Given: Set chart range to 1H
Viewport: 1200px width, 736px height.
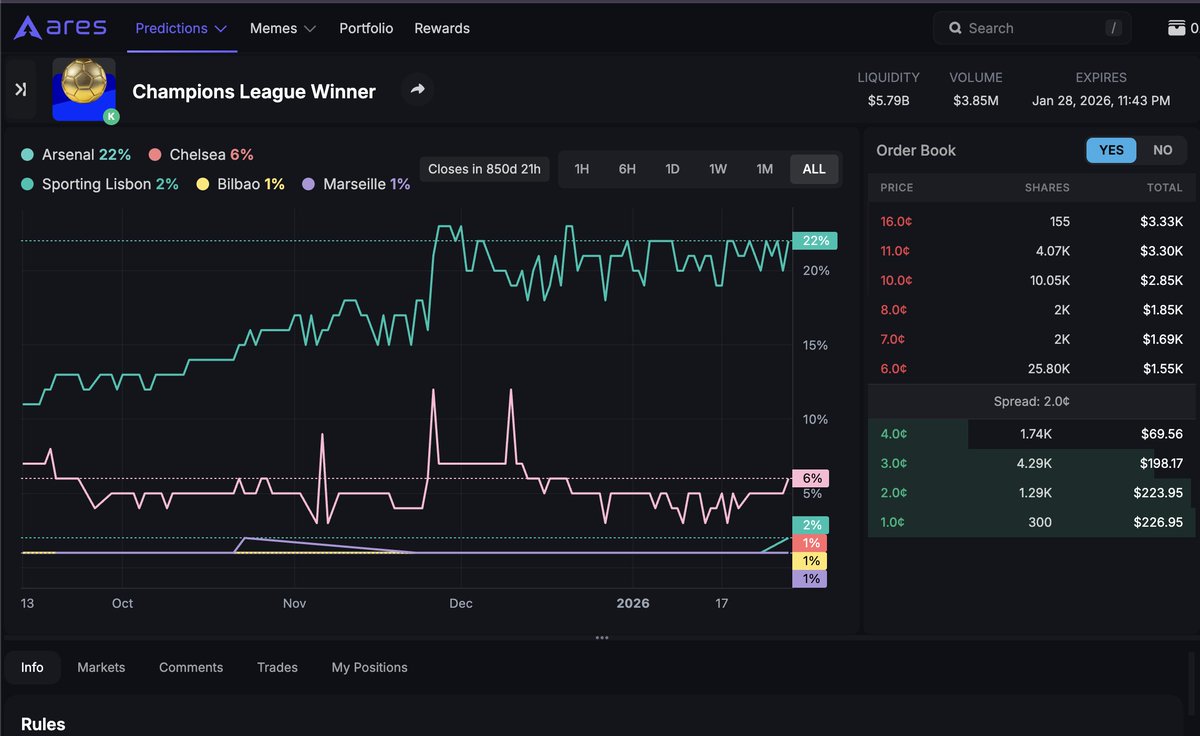Looking at the screenshot, I should click(x=581, y=169).
